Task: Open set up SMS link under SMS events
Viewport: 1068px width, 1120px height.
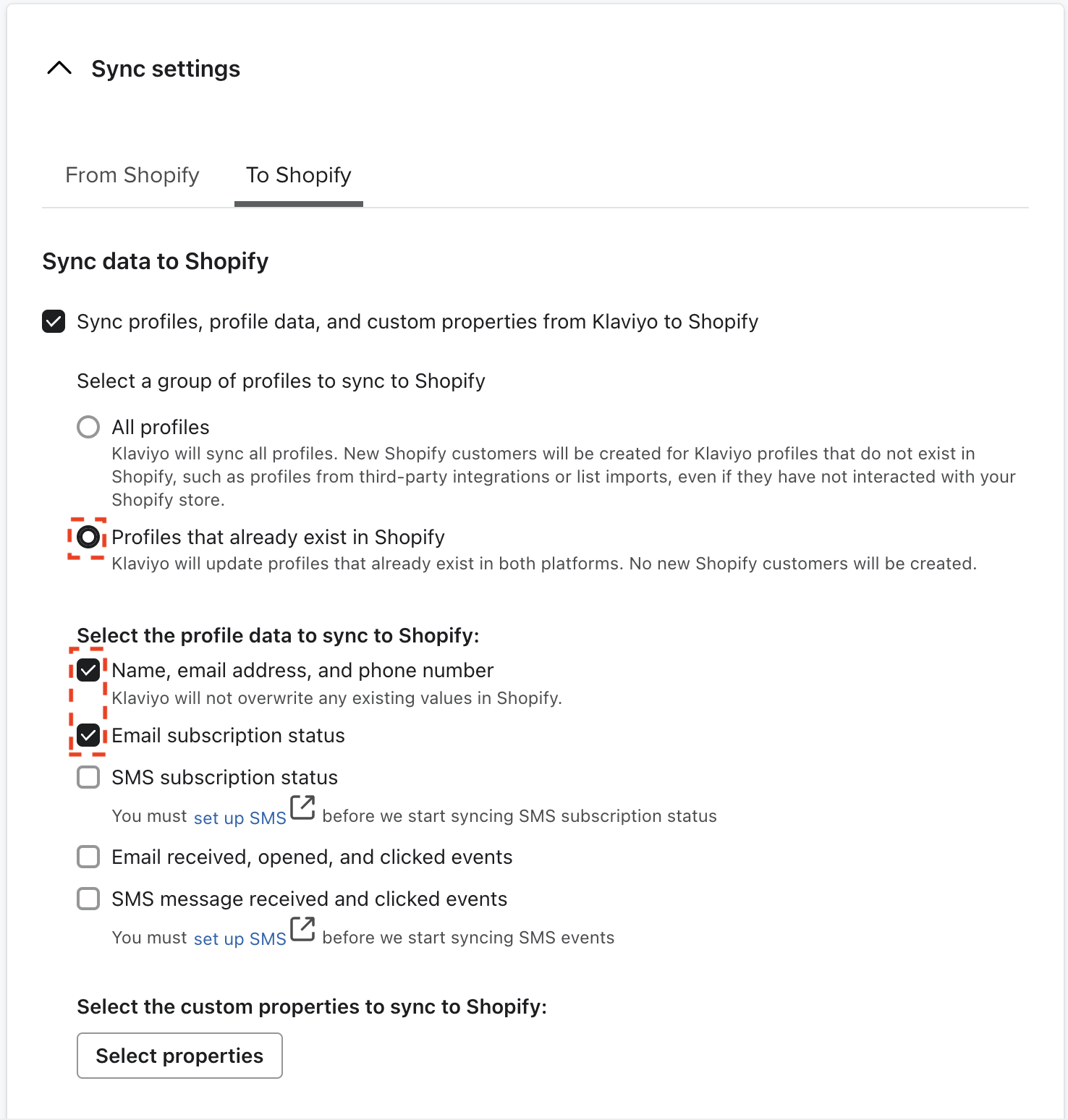Action: tap(240, 938)
